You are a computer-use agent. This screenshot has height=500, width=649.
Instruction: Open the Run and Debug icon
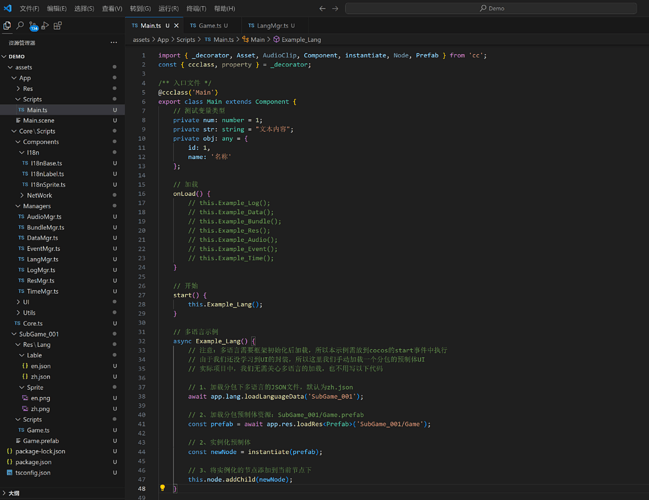(45, 26)
